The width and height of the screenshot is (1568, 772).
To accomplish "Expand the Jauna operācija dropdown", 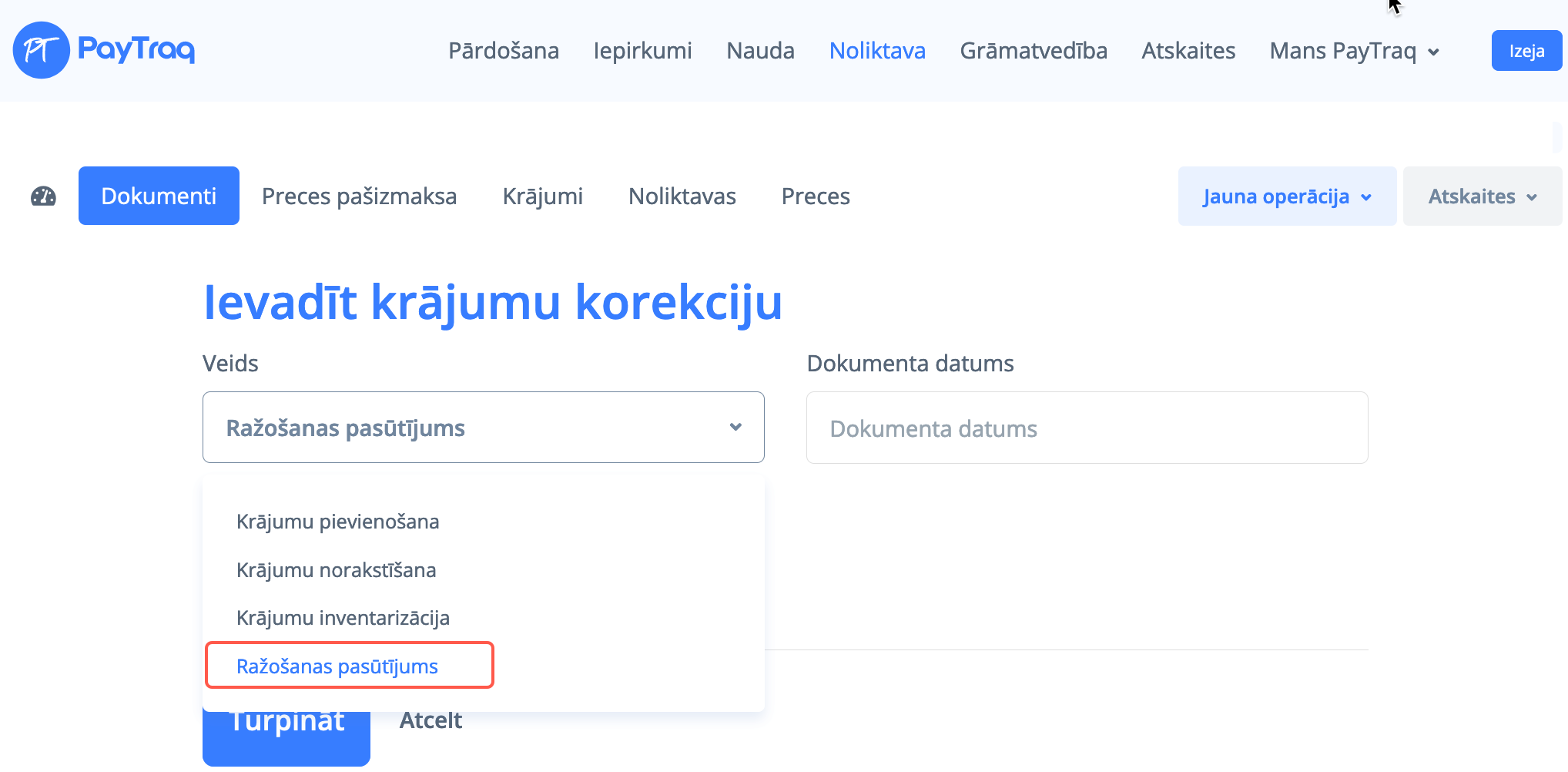I will point(1287,196).
